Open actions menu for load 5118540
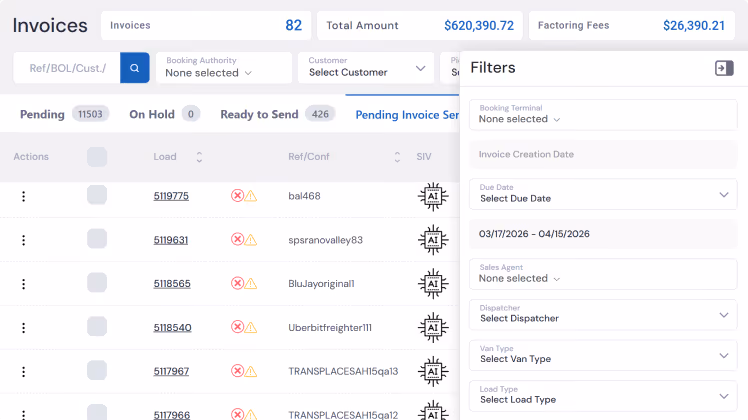748x420 pixels. (23, 328)
